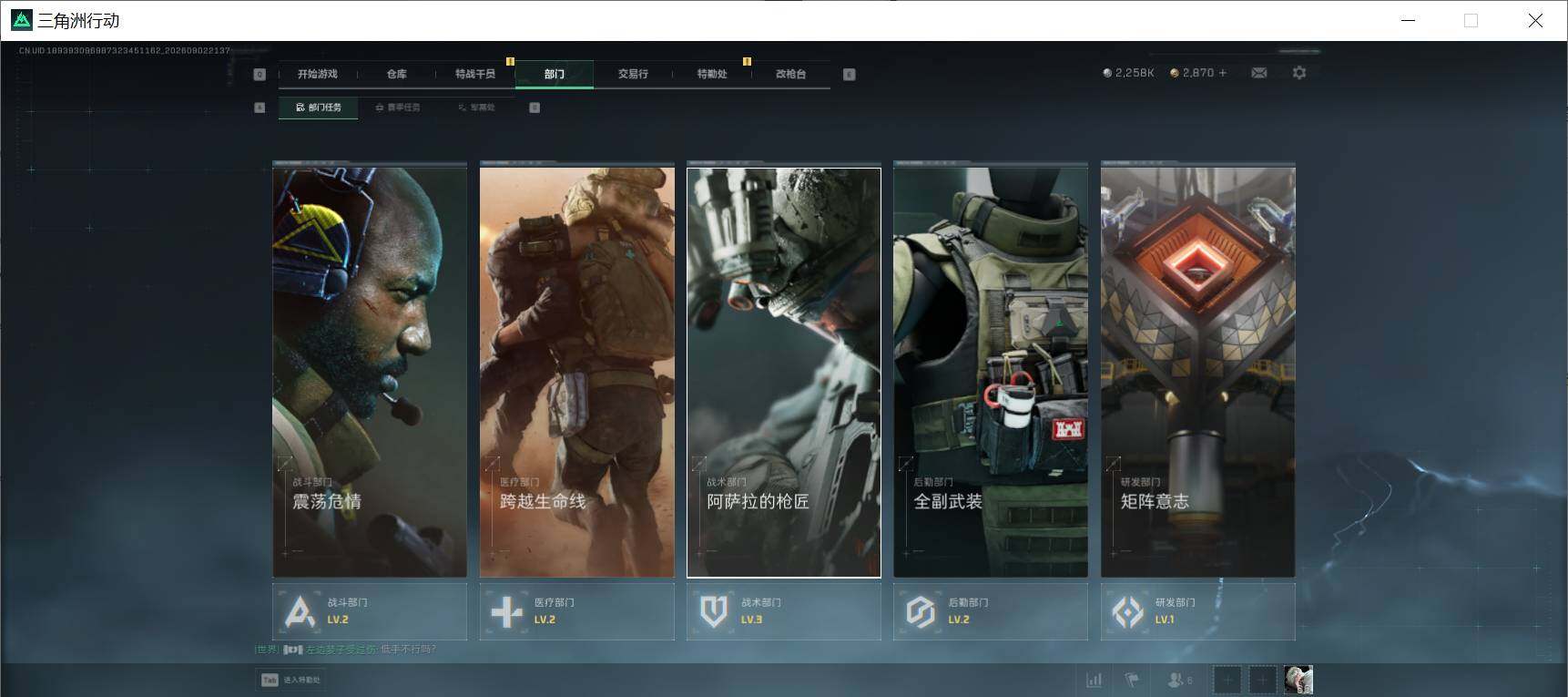
Task: Select the 后勤部门 LV.2 badge
Action: pos(991,611)
